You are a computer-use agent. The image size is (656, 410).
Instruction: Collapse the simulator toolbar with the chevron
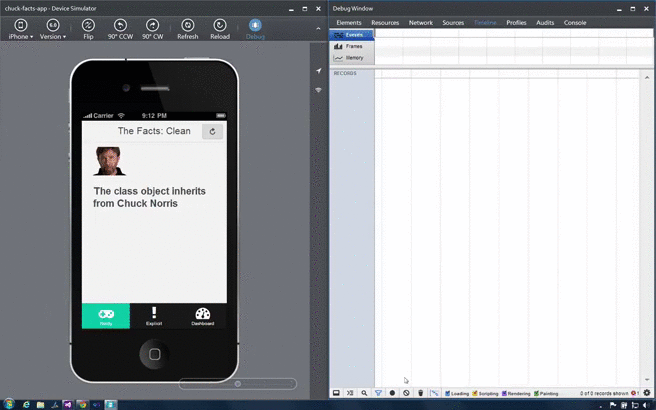click(318, 28)
